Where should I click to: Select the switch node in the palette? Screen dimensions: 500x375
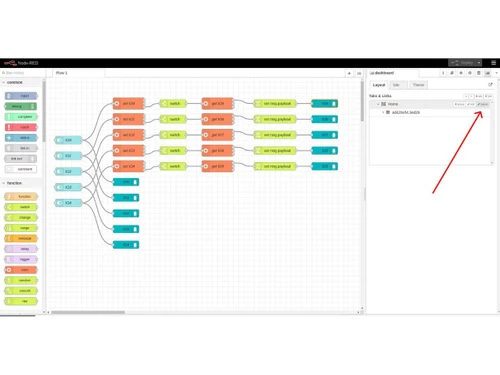click(x=21, y=207)
